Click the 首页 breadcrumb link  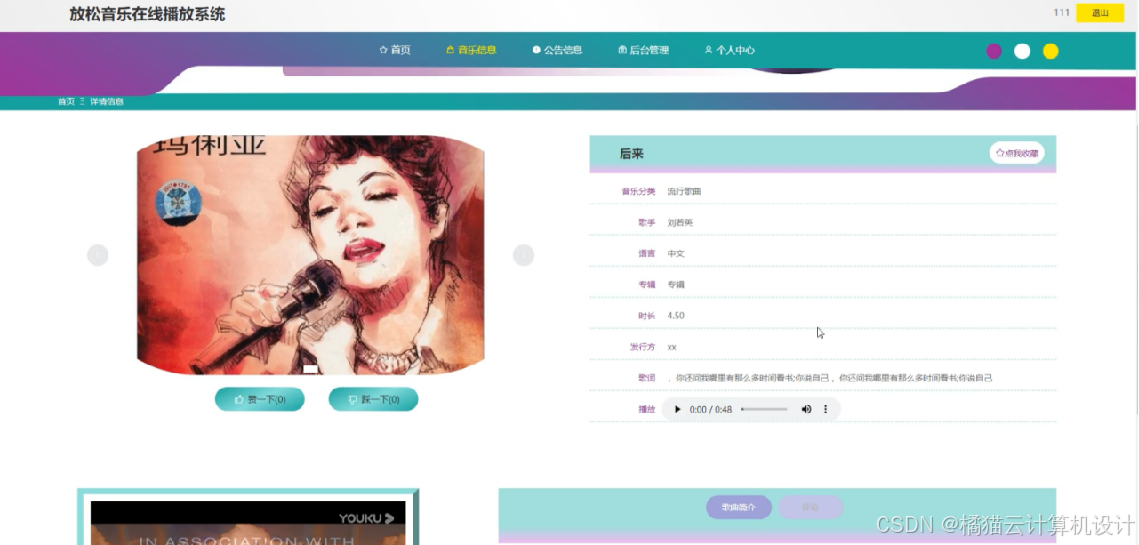click(66, 102)
